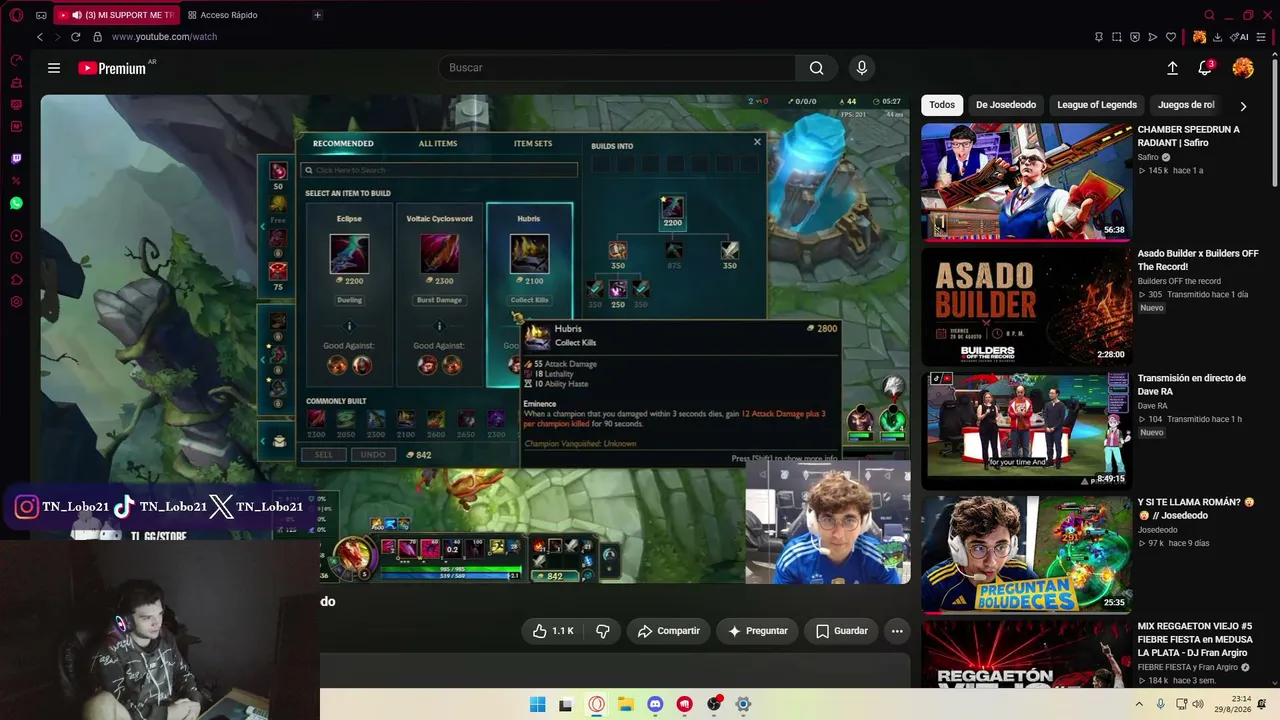
Task: Click the browser pin icon in address bar
Action: (x=1099, y=37)
